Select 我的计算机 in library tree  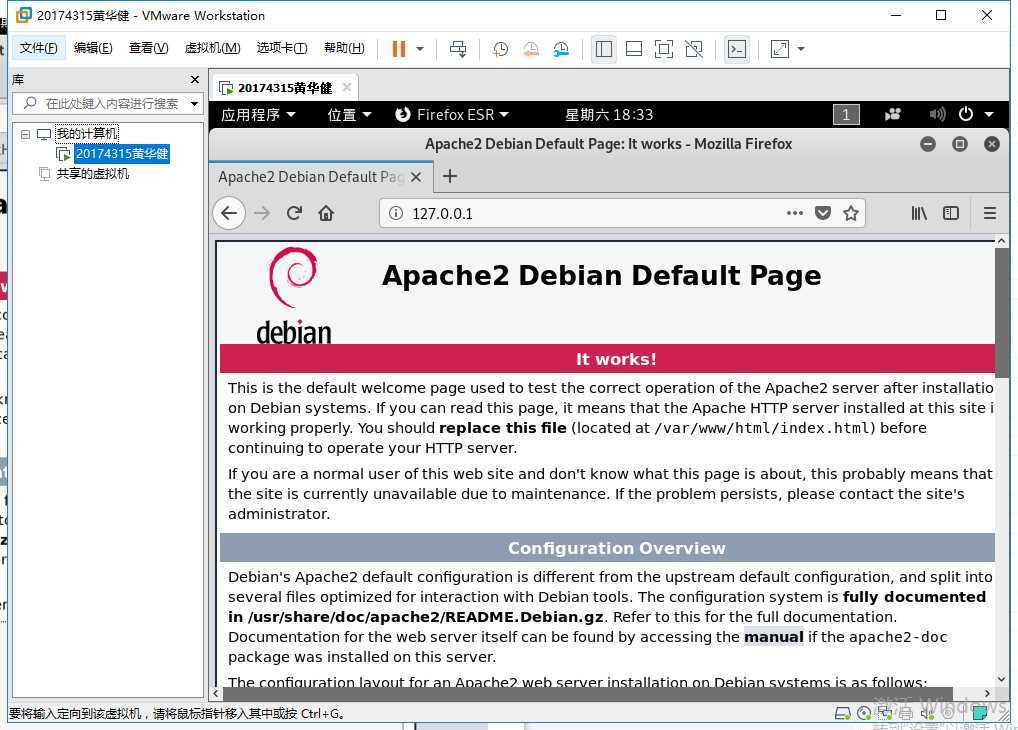pyautogui.click(x=87, y=134)
